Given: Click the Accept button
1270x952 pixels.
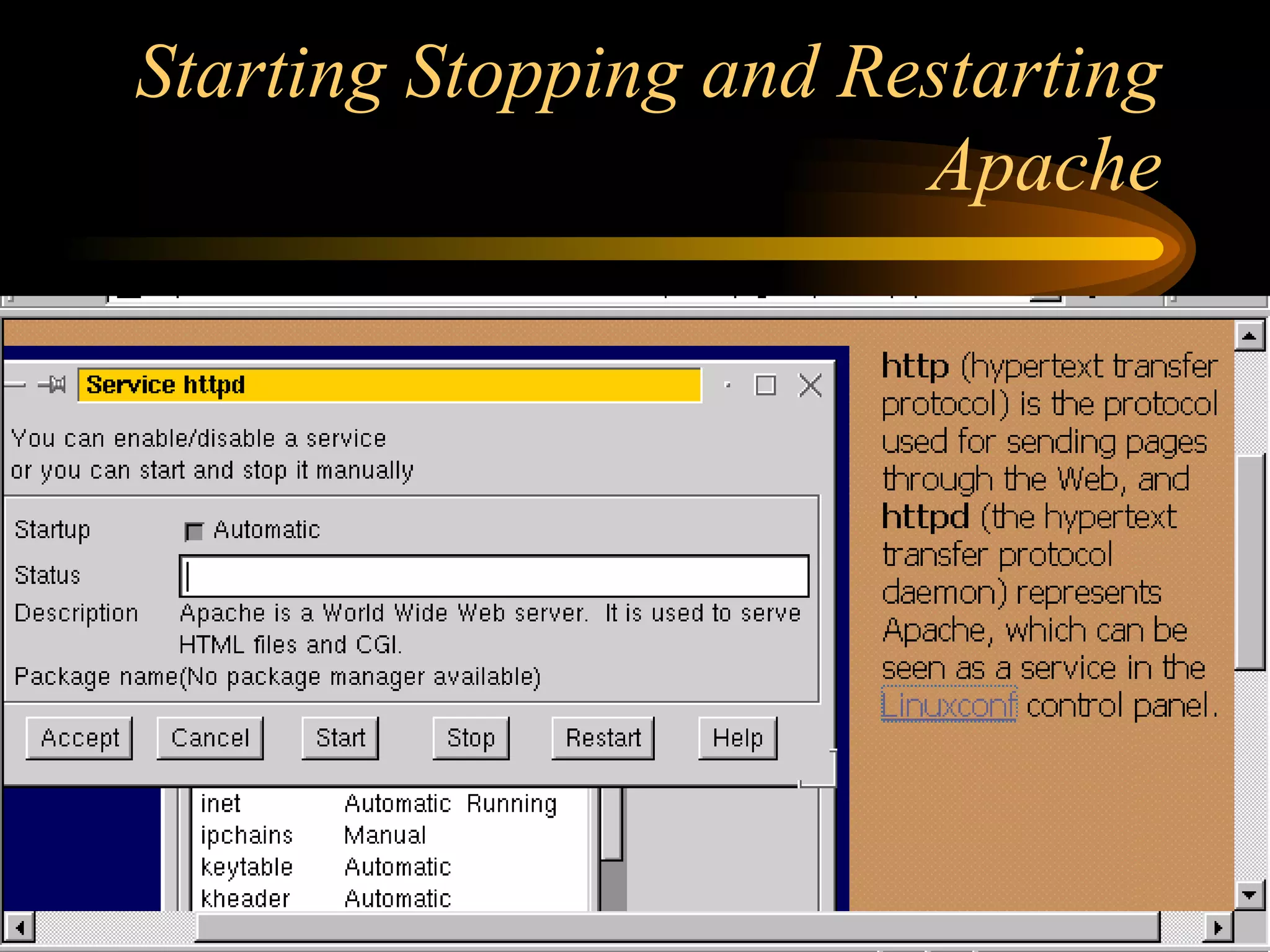Looking at the screenshot, I should point(79,738).
